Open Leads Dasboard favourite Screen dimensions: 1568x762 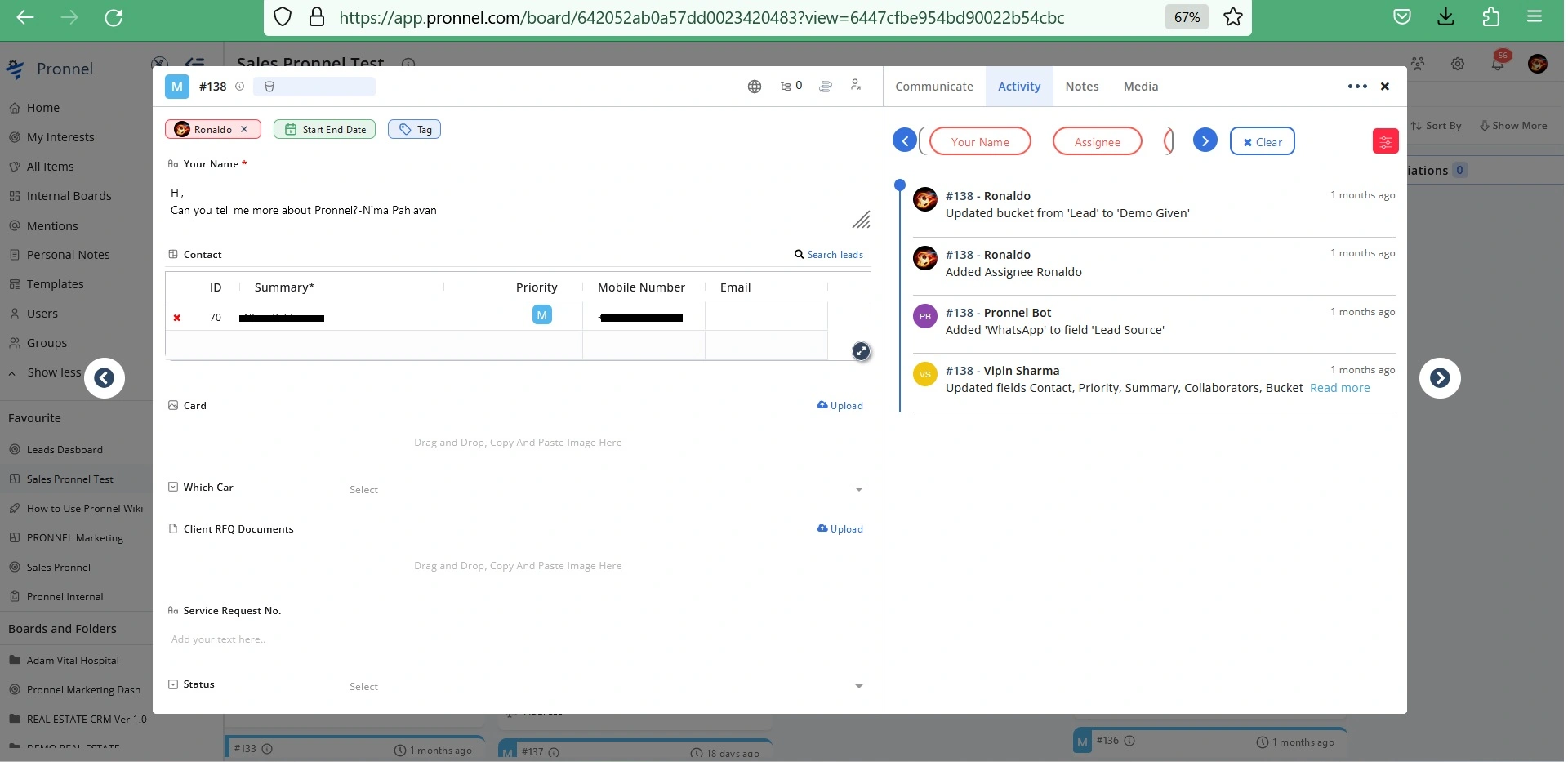65,450
